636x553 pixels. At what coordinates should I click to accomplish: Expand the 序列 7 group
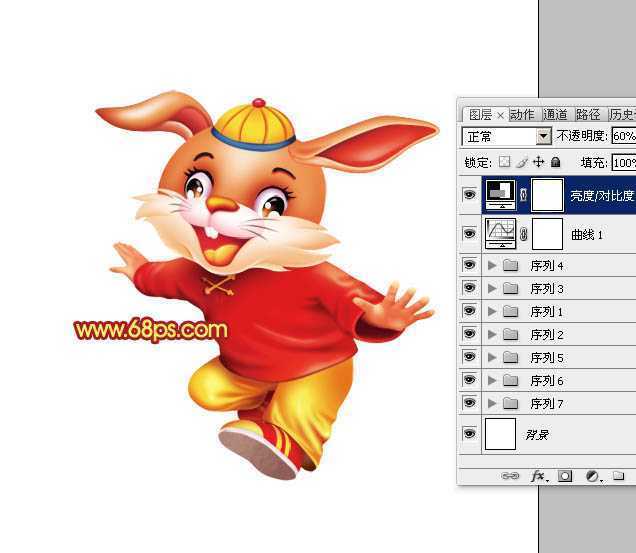pyautogui.click(x=492, y=404)
